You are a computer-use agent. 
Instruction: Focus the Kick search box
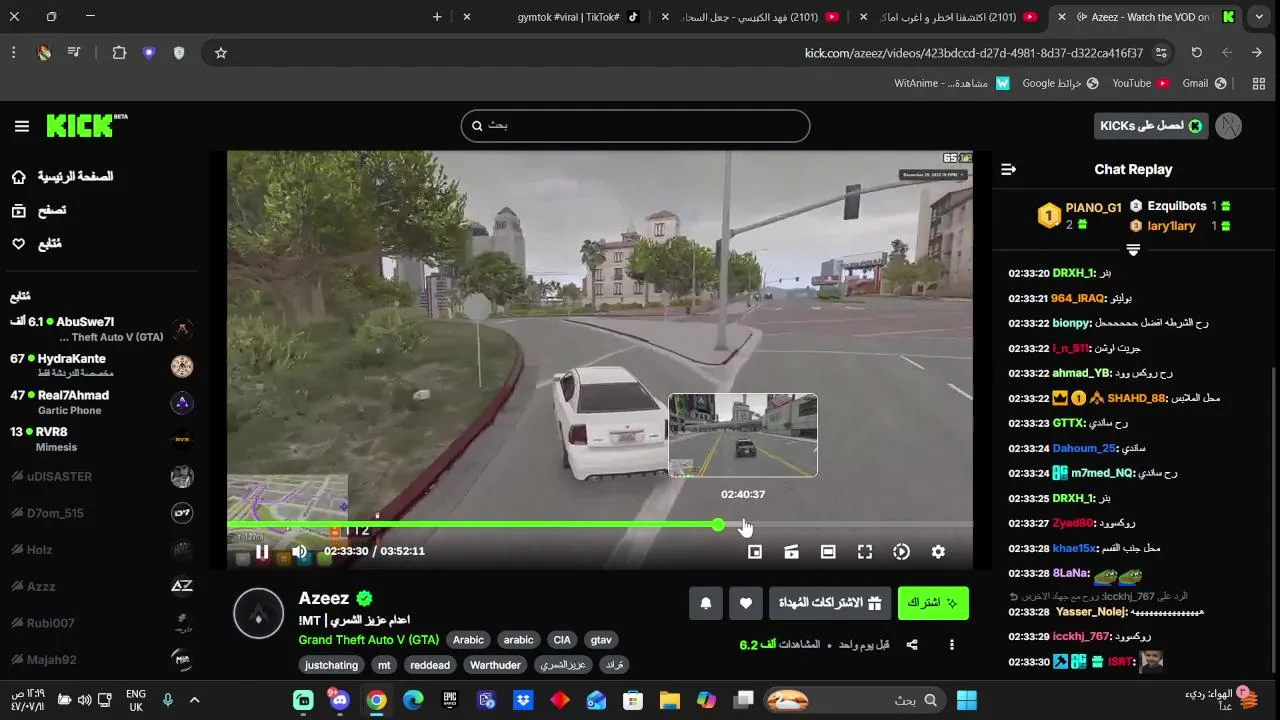(635, 126)
